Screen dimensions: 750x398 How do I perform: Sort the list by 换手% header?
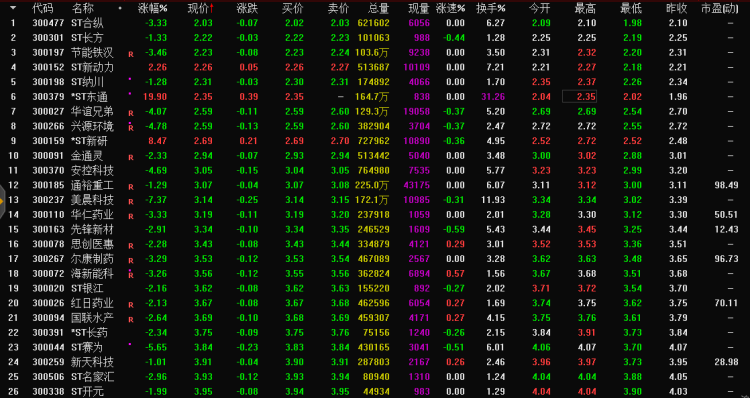[491, 8]
